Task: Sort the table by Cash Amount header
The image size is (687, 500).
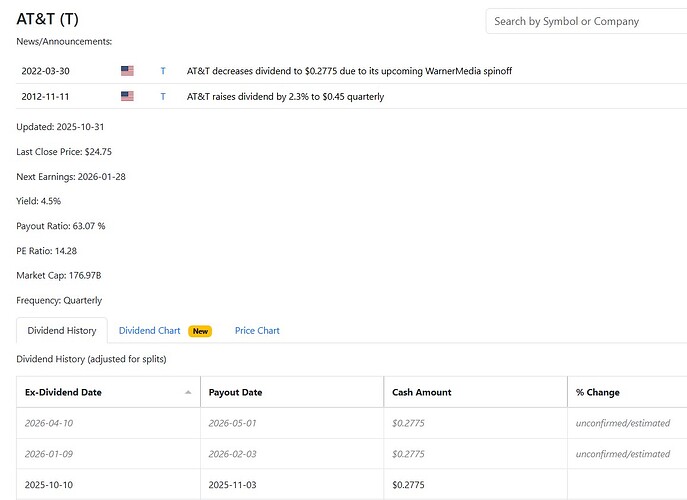Action: tap(421, 392)
